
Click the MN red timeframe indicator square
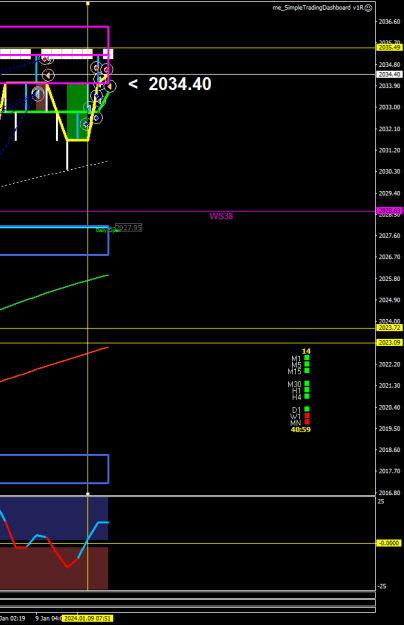point(307,422)
